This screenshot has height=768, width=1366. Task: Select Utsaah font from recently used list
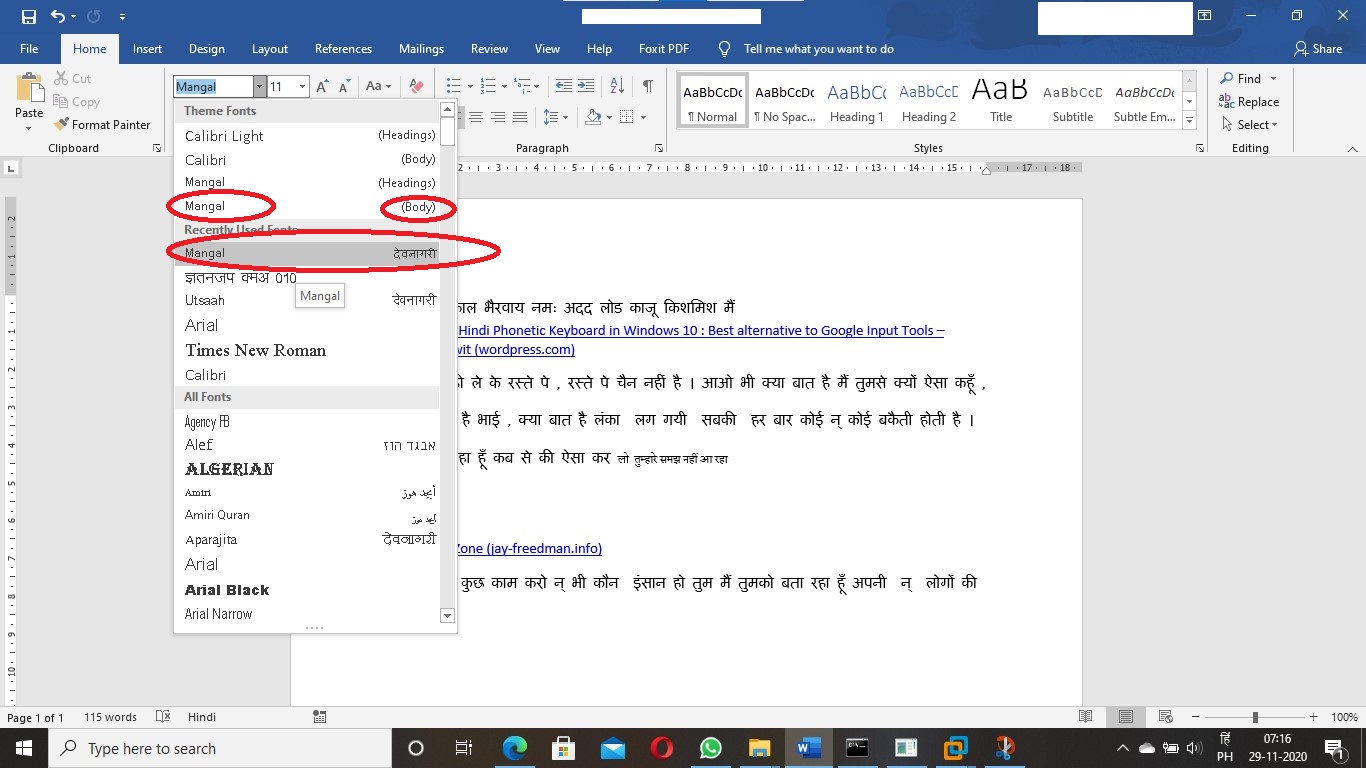[307, 300]
